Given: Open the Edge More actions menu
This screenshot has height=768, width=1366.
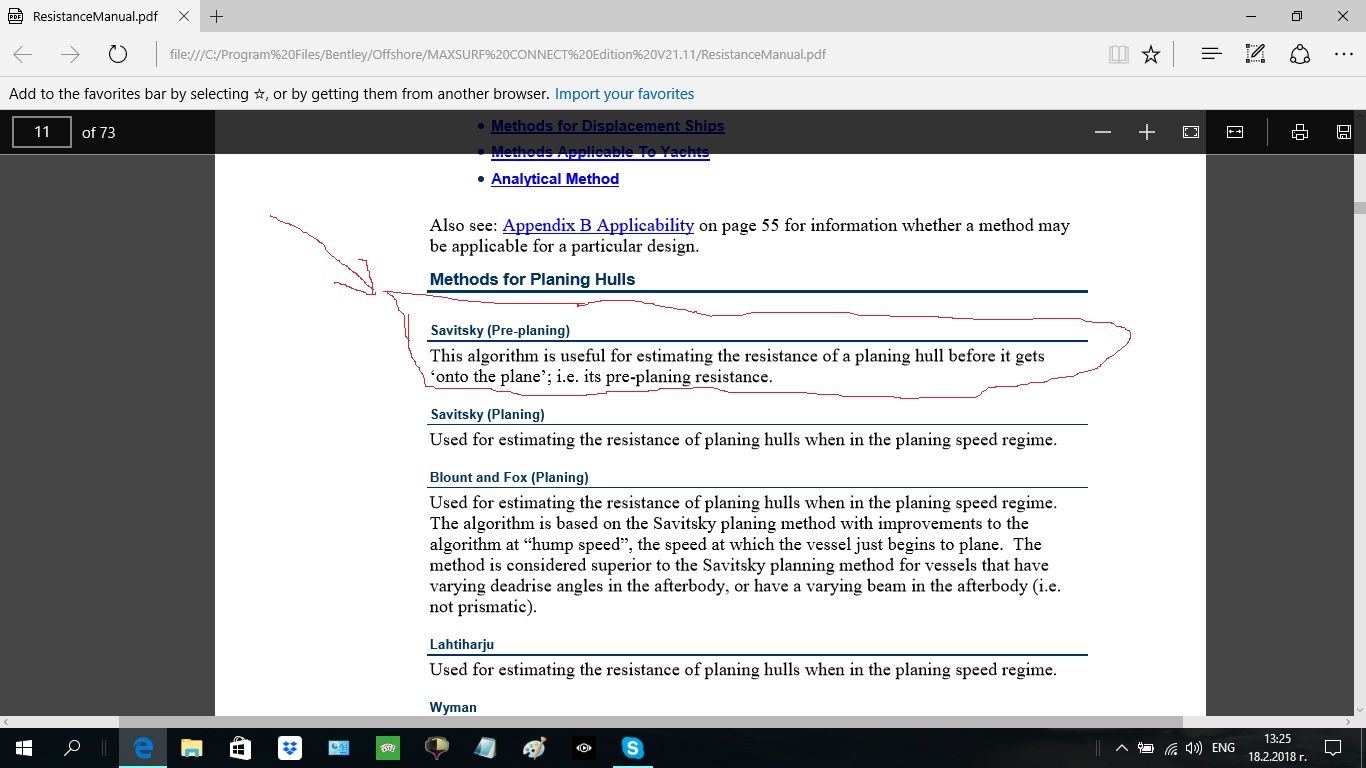Looking at the screenshot, I should tap(1344, 54).
